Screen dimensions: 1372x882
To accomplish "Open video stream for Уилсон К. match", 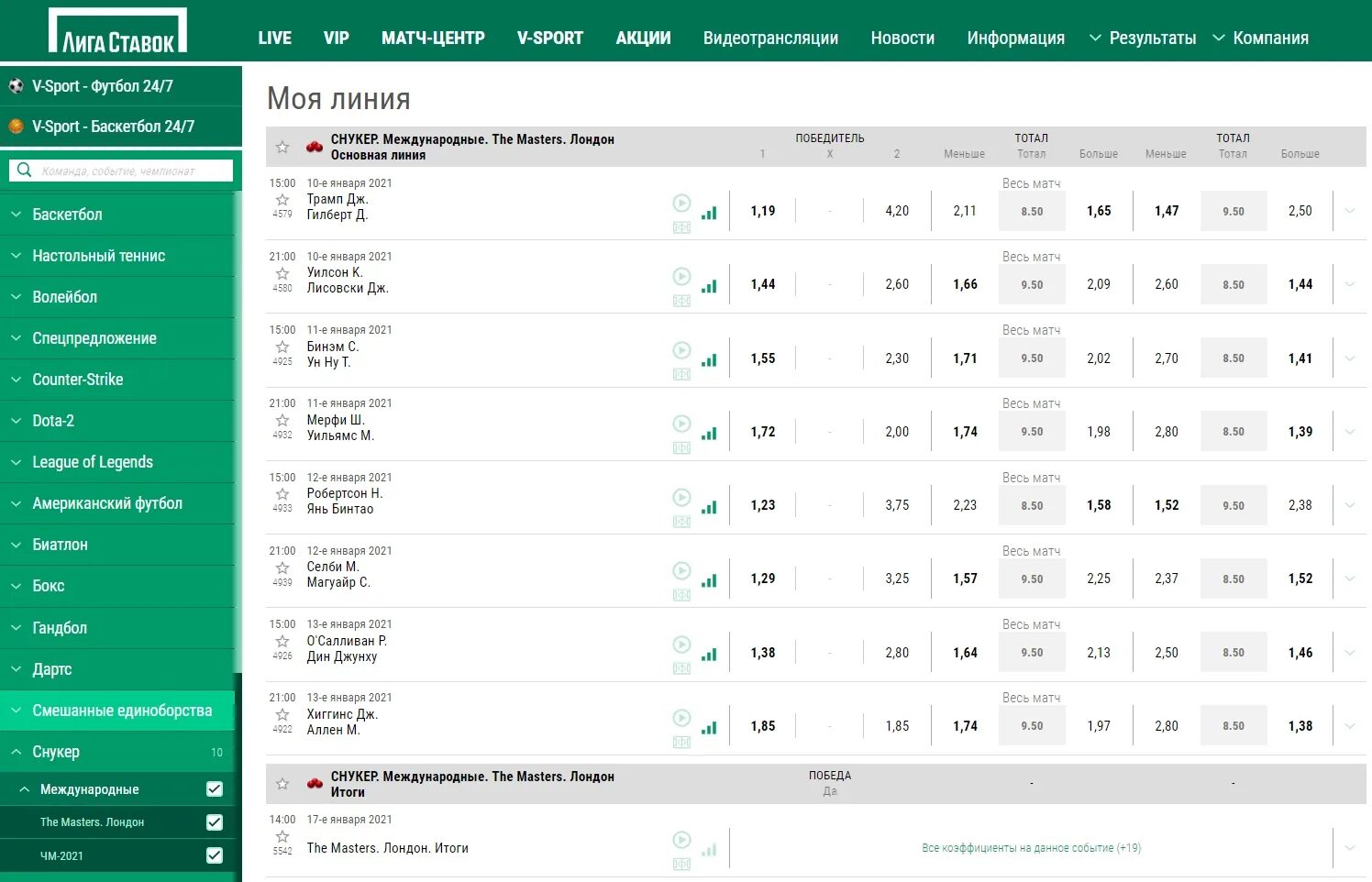I will tap(681, 276).
